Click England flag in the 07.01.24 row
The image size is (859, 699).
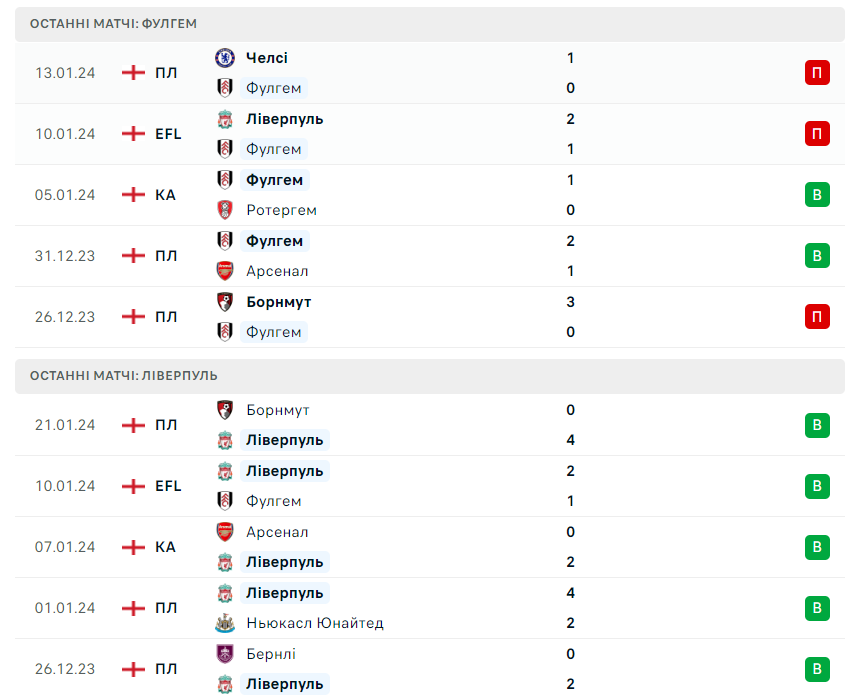pyautogui.click(x=133, y=547)
